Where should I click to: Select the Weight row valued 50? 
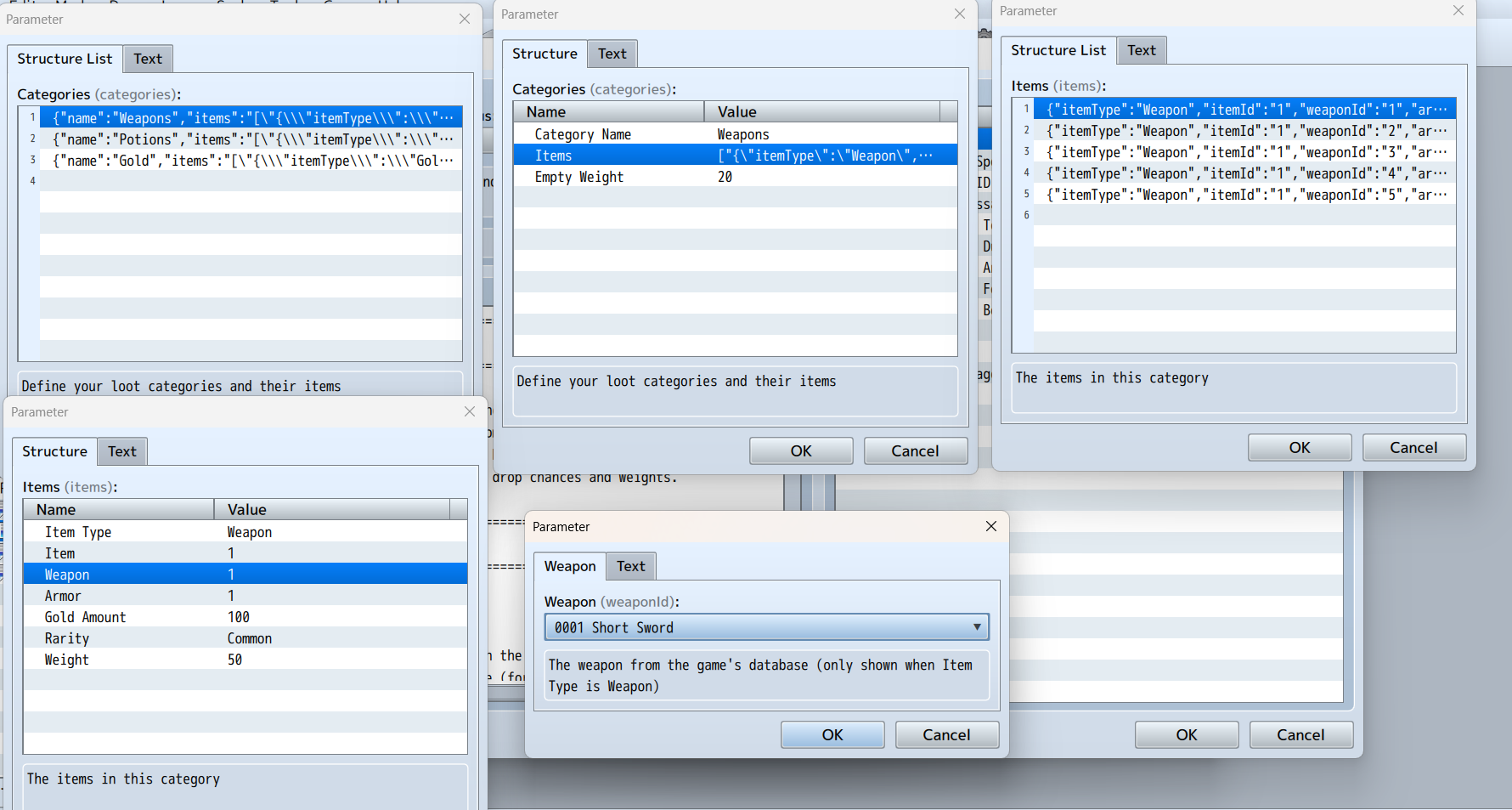point(245,660)
